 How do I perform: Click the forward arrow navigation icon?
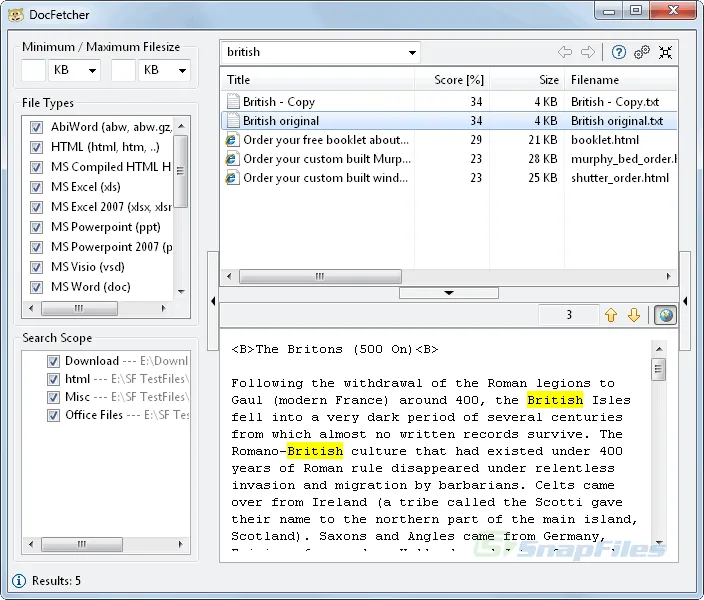click(x=588, y=52)
